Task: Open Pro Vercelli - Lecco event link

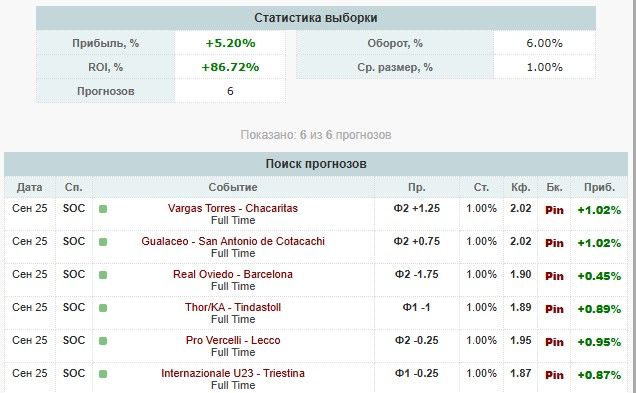Action: [x=233, y=340]
